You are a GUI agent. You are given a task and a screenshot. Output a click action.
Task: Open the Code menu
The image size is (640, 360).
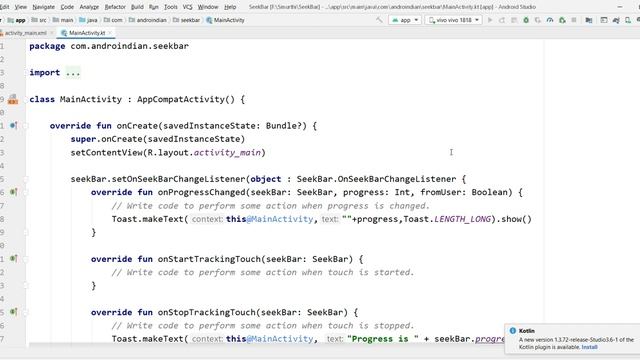(x=67, y=7)
